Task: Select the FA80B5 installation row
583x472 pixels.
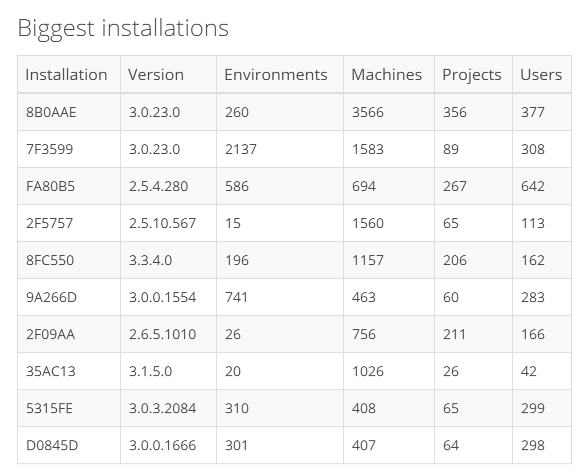Action: [x=294, y=186]
